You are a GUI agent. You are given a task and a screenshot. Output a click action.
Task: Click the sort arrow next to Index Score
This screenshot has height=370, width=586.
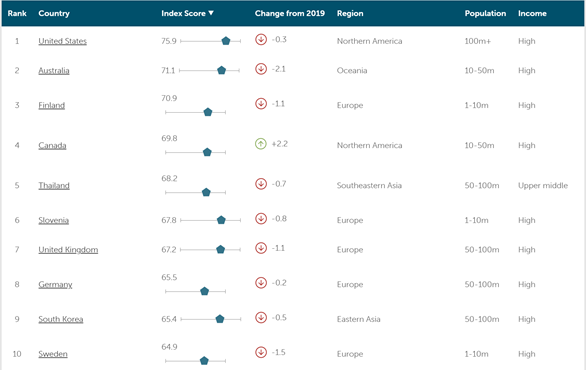click(211, 13)
